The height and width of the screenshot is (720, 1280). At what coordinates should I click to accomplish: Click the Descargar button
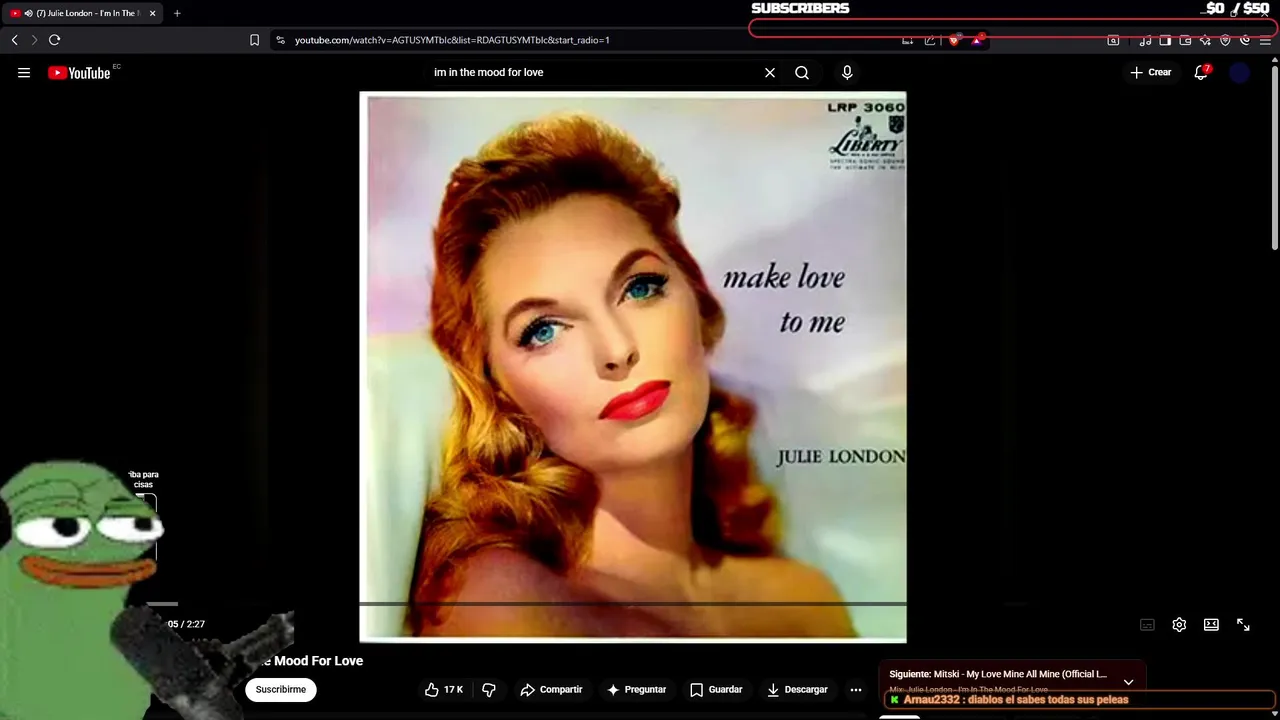(797, 689)
